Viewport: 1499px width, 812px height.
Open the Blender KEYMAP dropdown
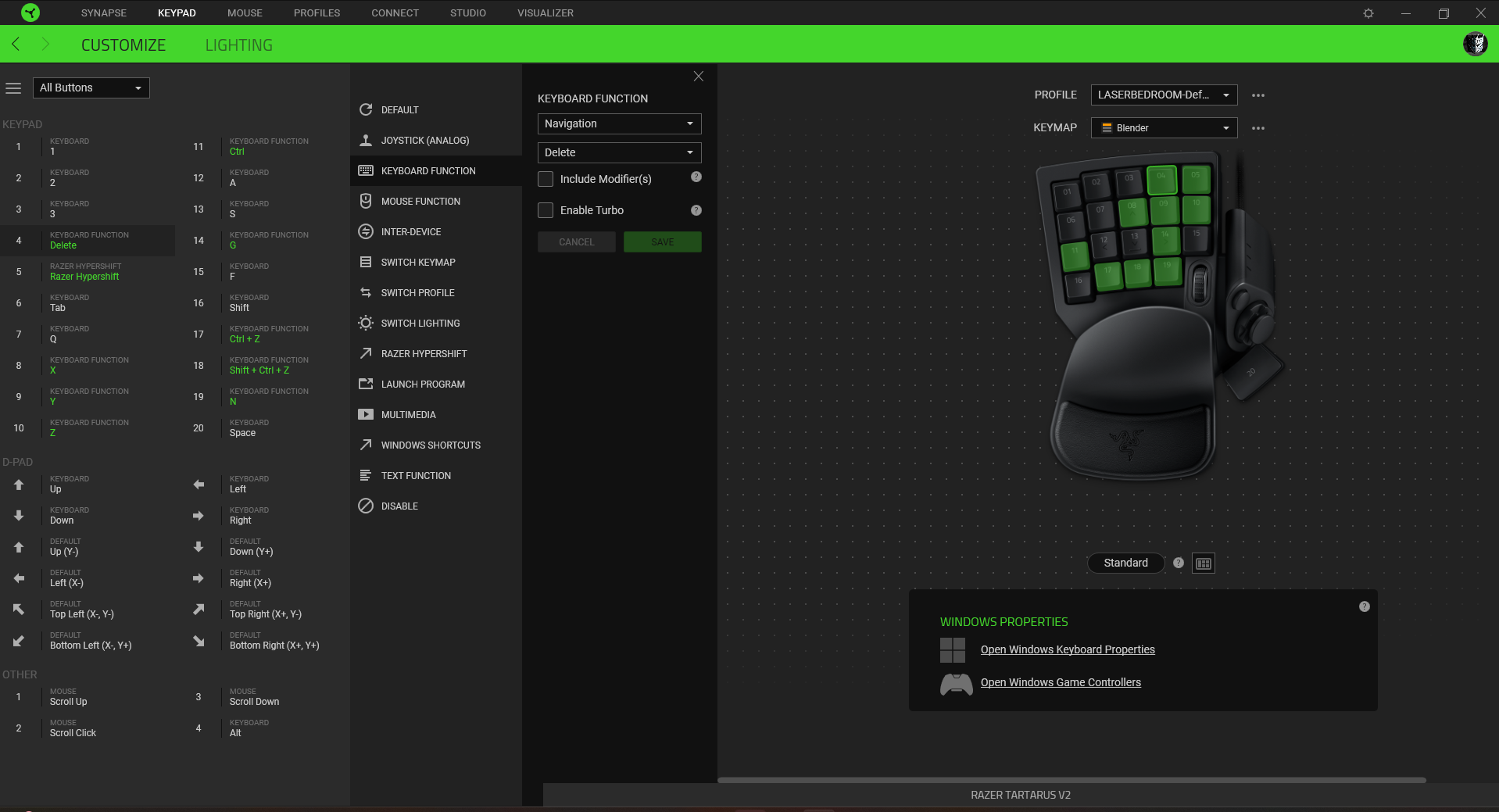coord(1164,127)
